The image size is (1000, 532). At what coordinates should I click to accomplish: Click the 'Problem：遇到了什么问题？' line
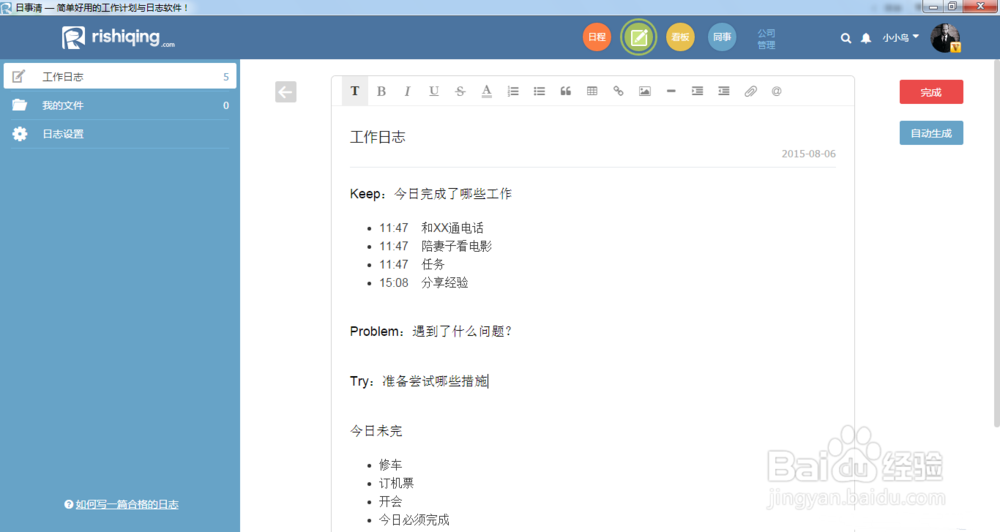coord(431,331)
